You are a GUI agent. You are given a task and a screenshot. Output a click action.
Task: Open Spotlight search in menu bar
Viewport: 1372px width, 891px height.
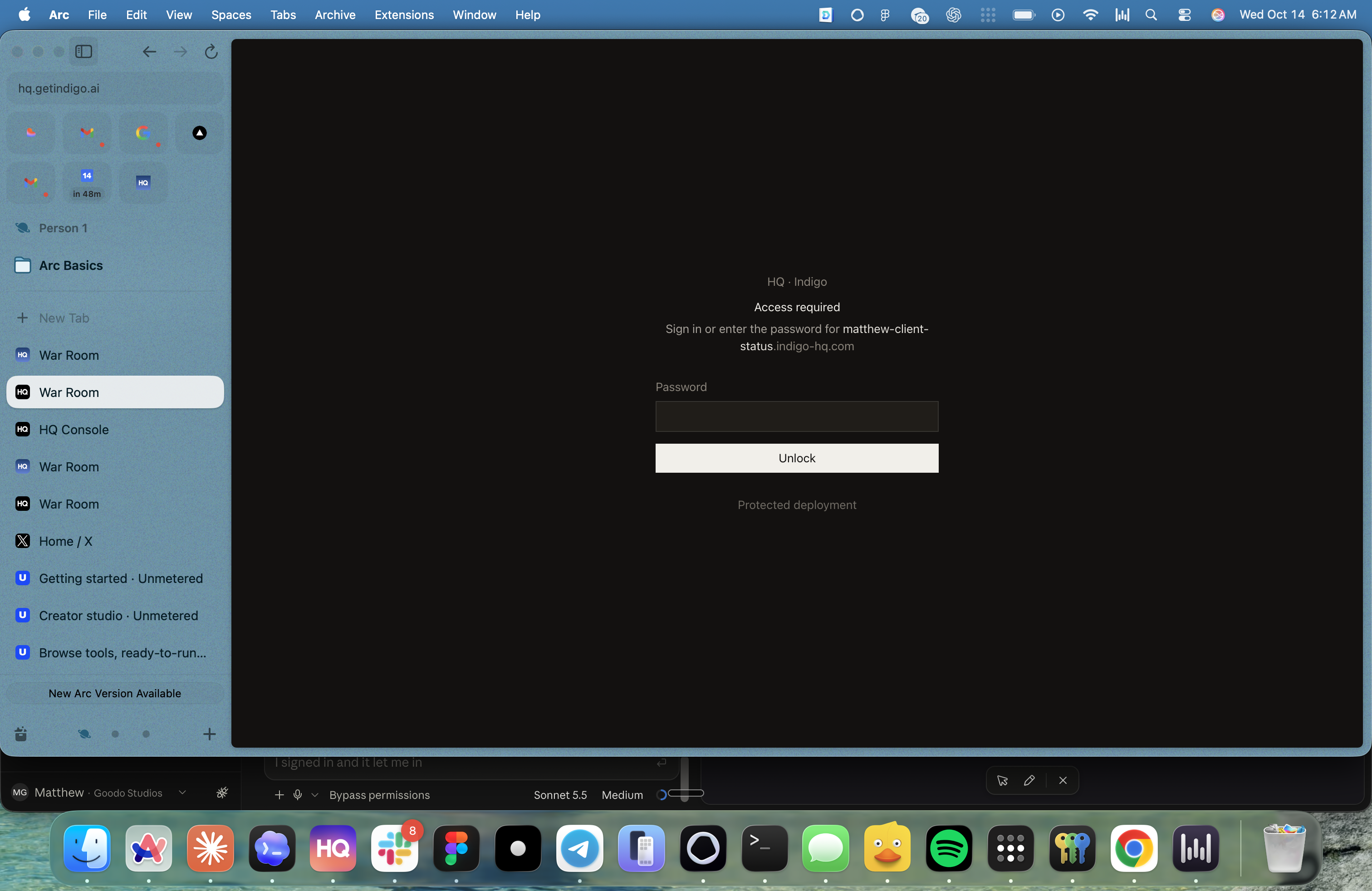1151,15
